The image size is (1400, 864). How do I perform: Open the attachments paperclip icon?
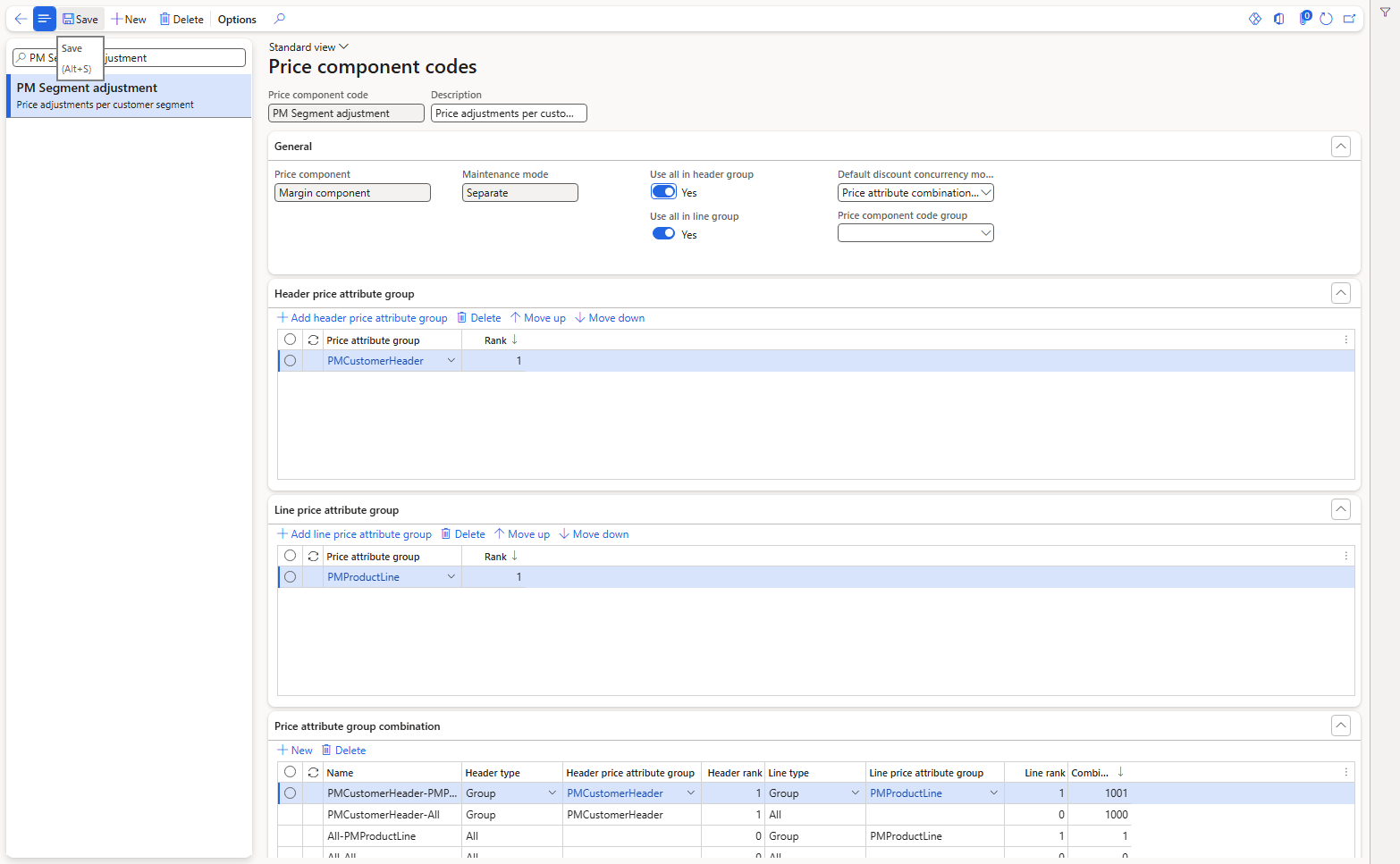(x=1304, y=18)
